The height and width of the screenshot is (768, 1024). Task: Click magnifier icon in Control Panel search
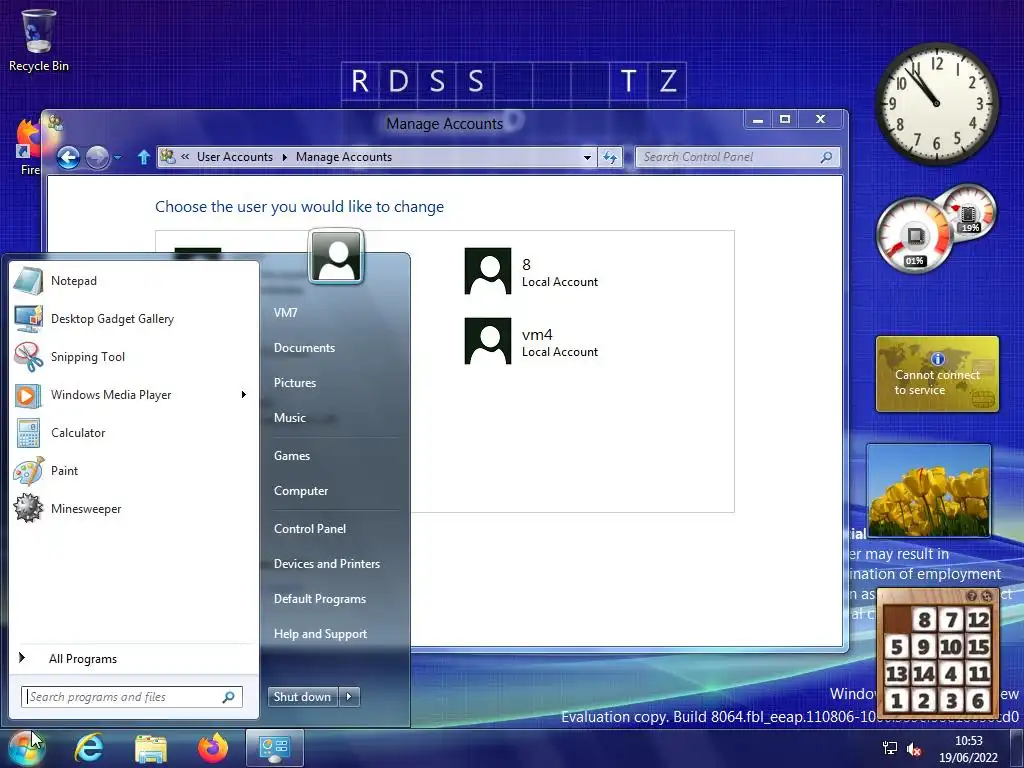coord(826,157)
